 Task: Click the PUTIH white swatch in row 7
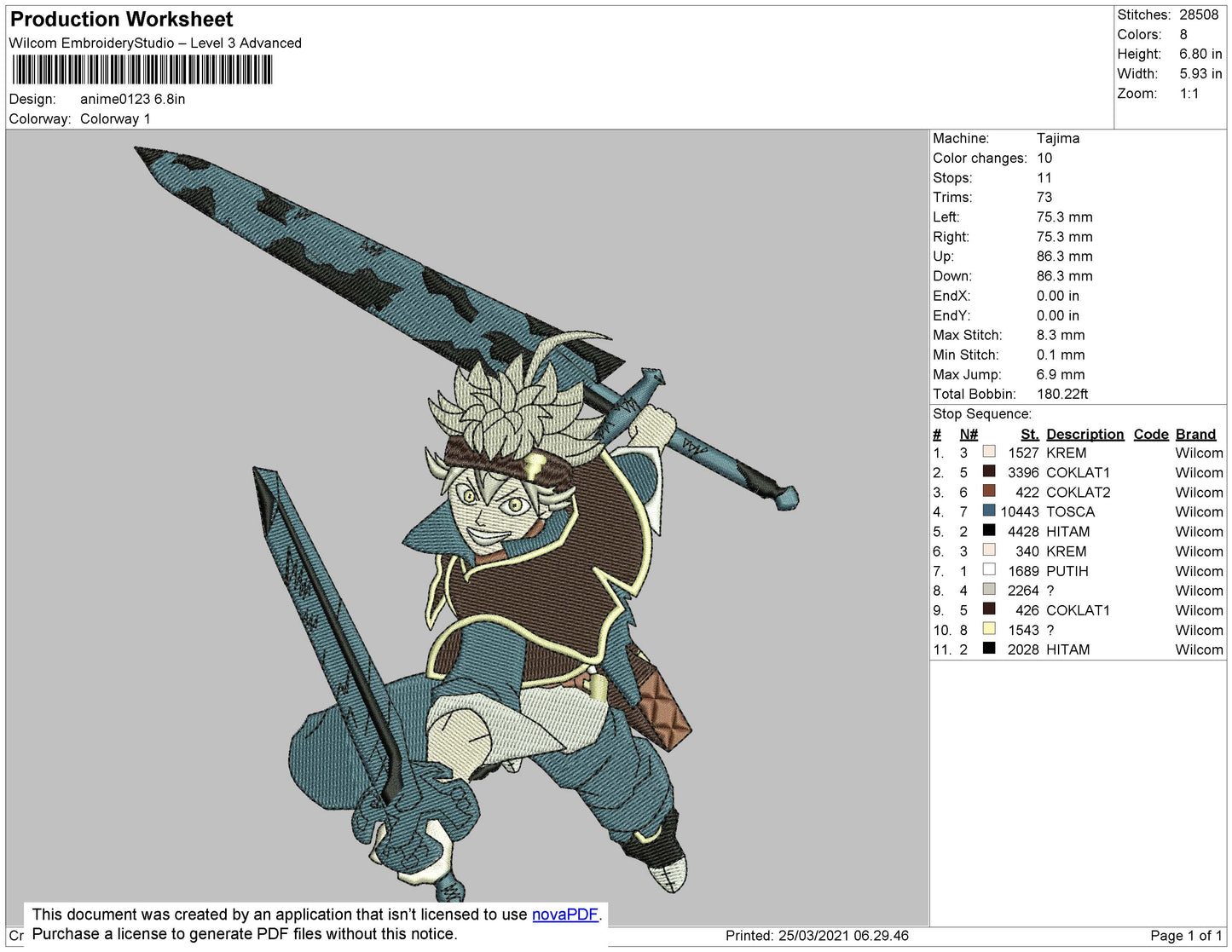(989, 569)
